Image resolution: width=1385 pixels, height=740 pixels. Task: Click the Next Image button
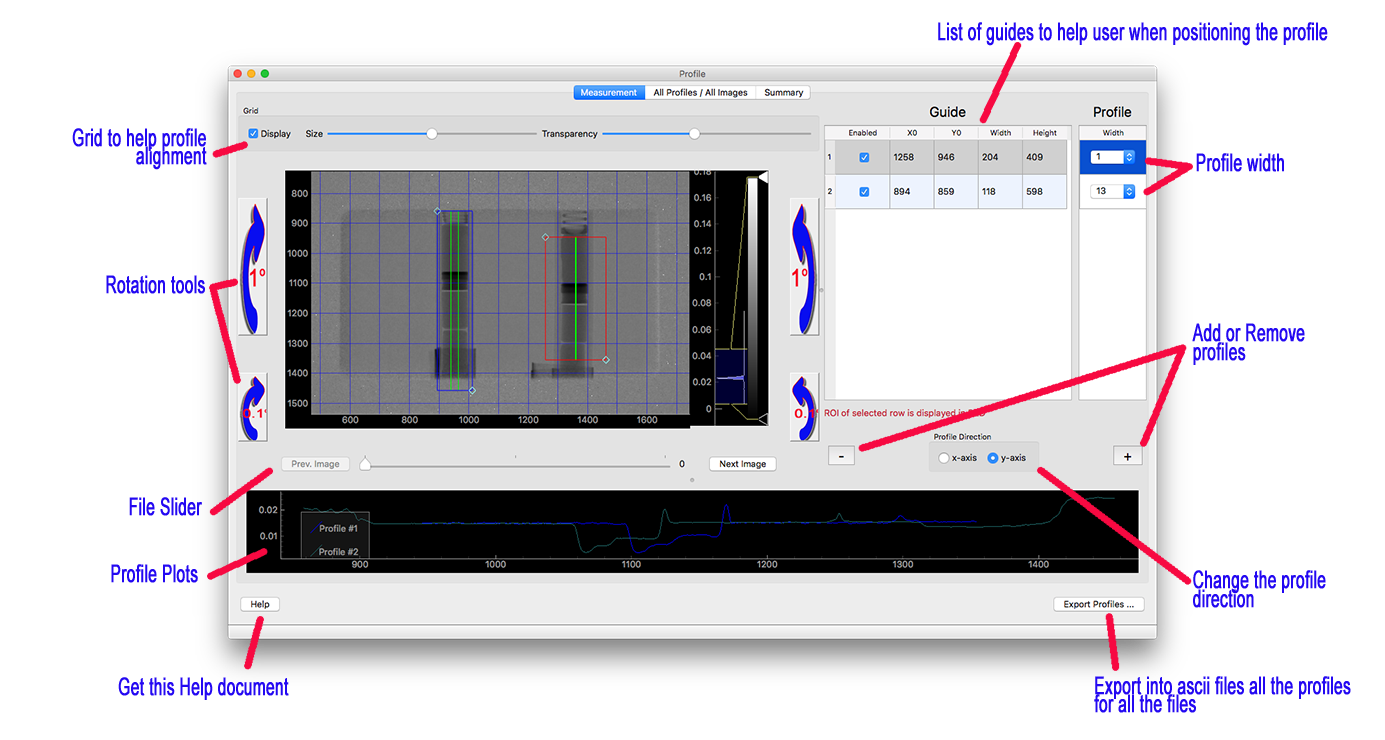[742, 464]
